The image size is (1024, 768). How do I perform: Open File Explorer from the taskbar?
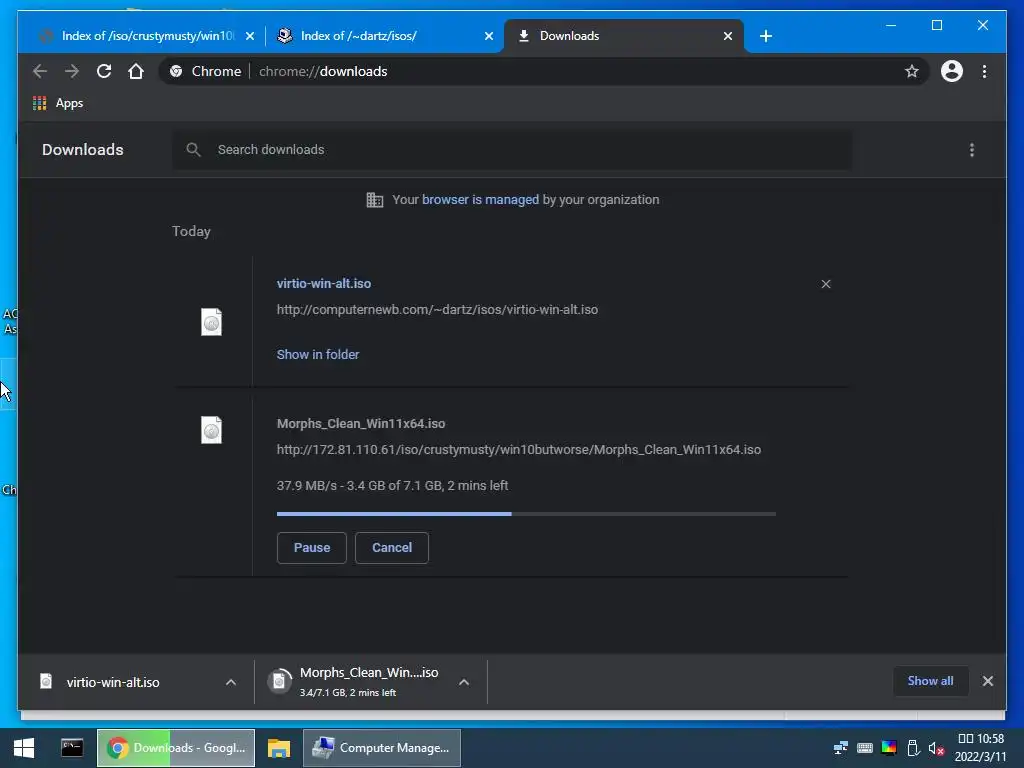coord(278,748)
